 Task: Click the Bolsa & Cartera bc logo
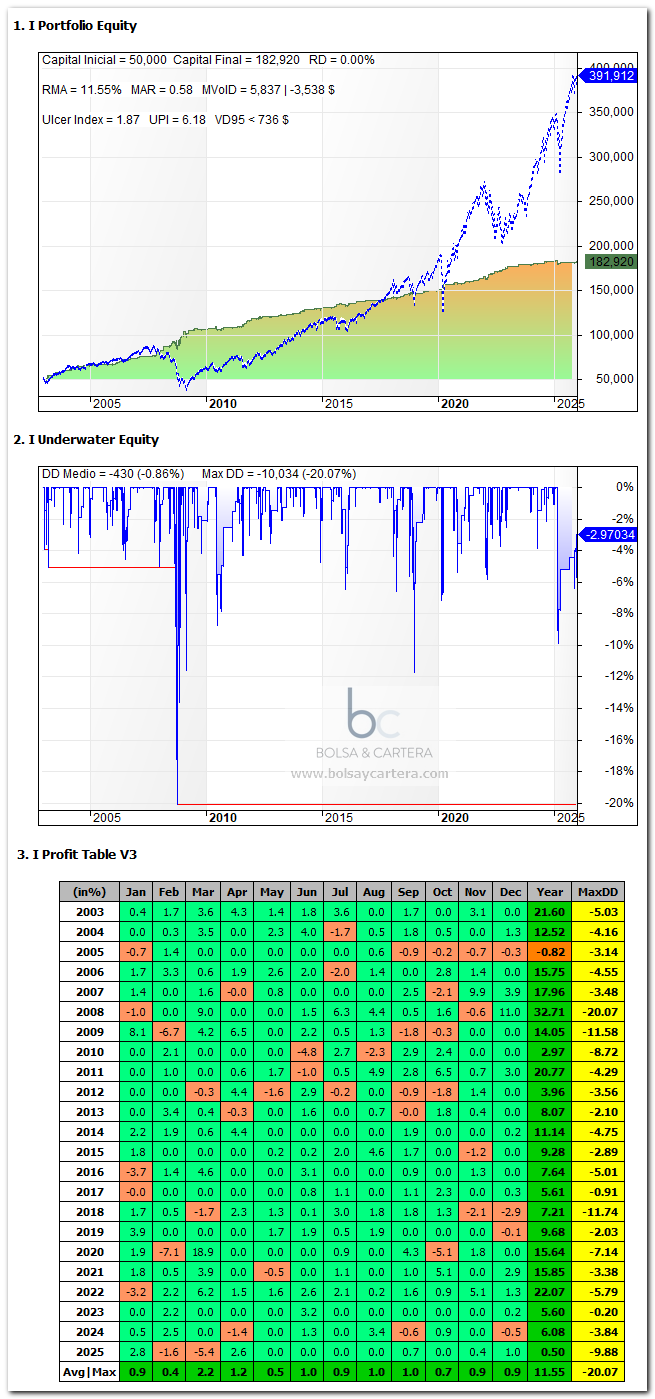(x=373, y=714)
